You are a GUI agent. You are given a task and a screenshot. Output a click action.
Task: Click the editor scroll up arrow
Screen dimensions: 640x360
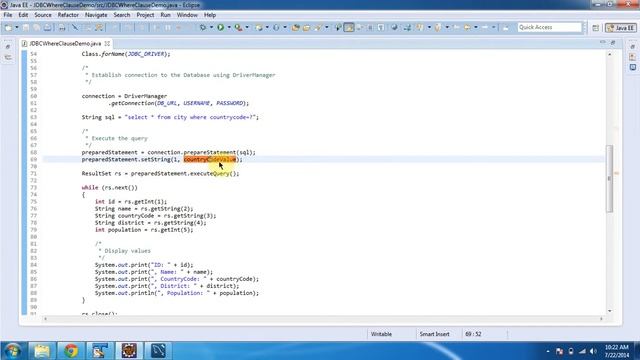(609, 54)
